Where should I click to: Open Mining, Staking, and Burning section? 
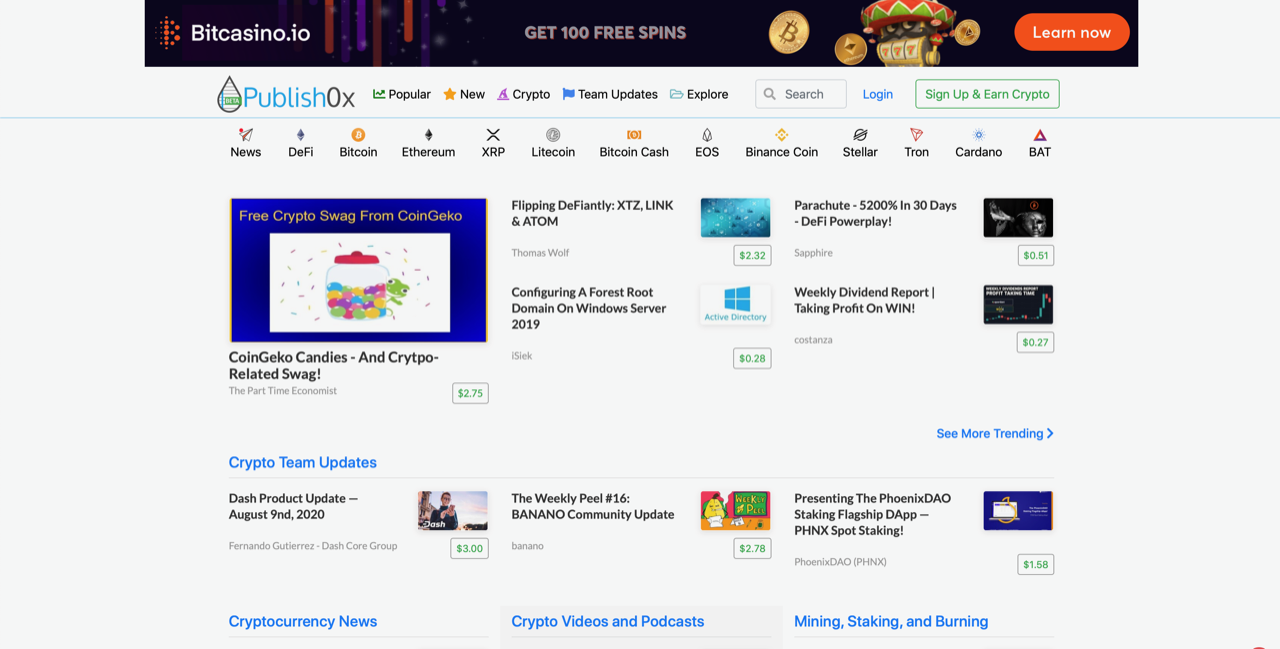[891, 621]
